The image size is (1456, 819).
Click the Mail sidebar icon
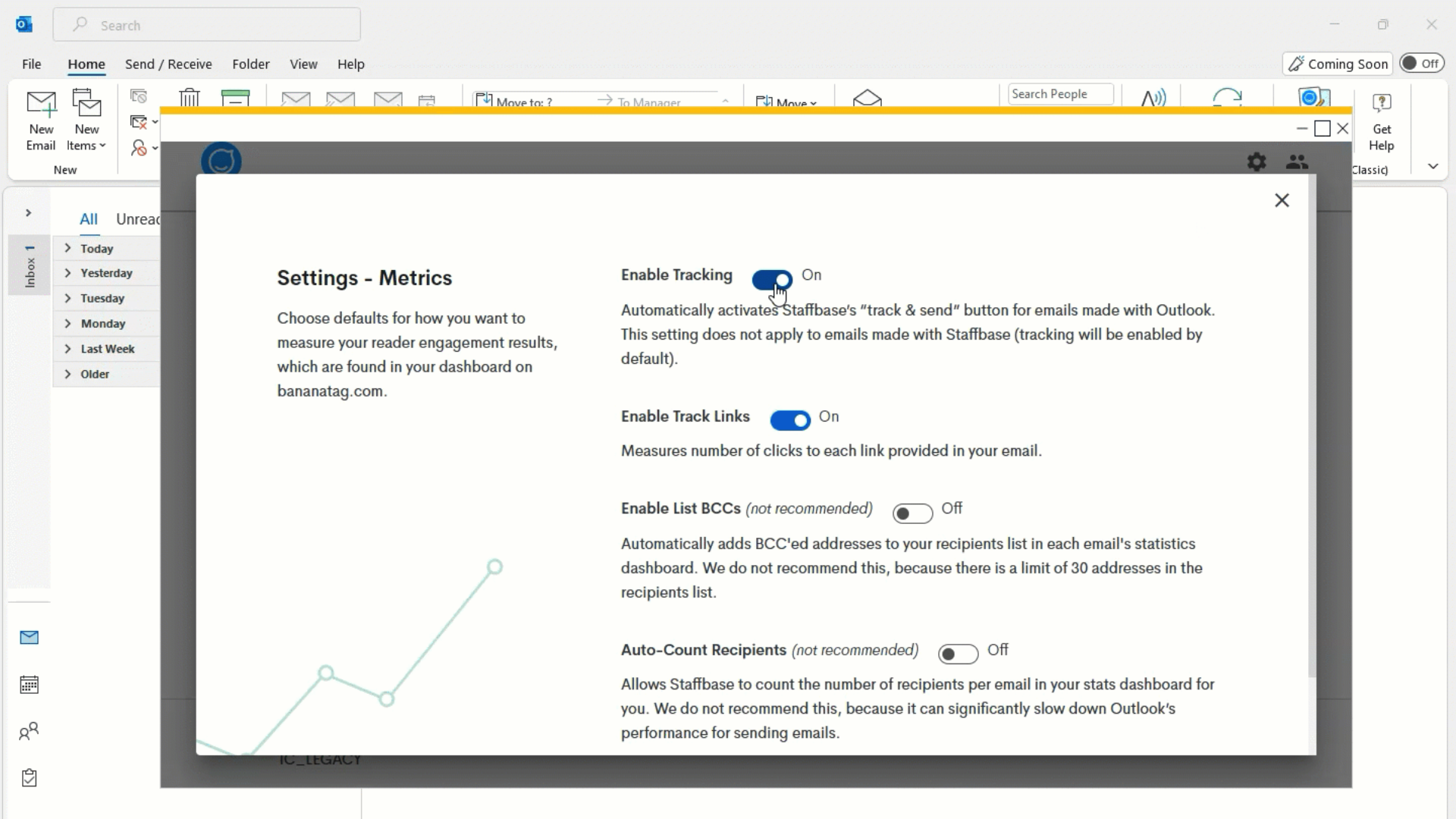tap(29, 638)
